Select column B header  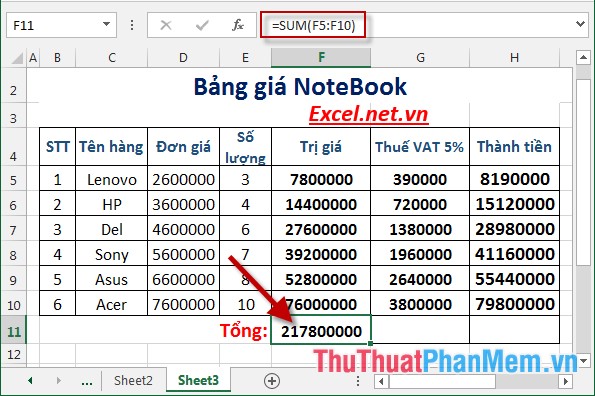click(57, 58)
